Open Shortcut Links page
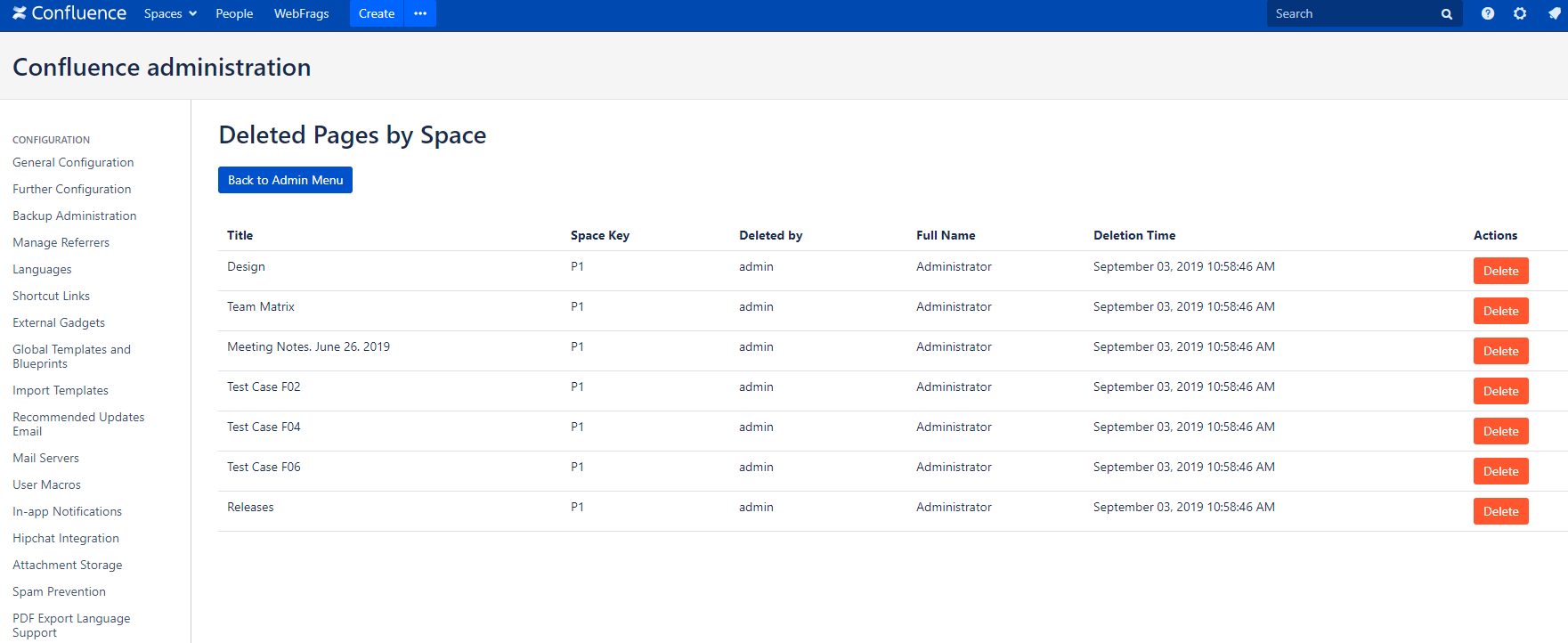Screen dimensions: 1568x643 point(51,296)
